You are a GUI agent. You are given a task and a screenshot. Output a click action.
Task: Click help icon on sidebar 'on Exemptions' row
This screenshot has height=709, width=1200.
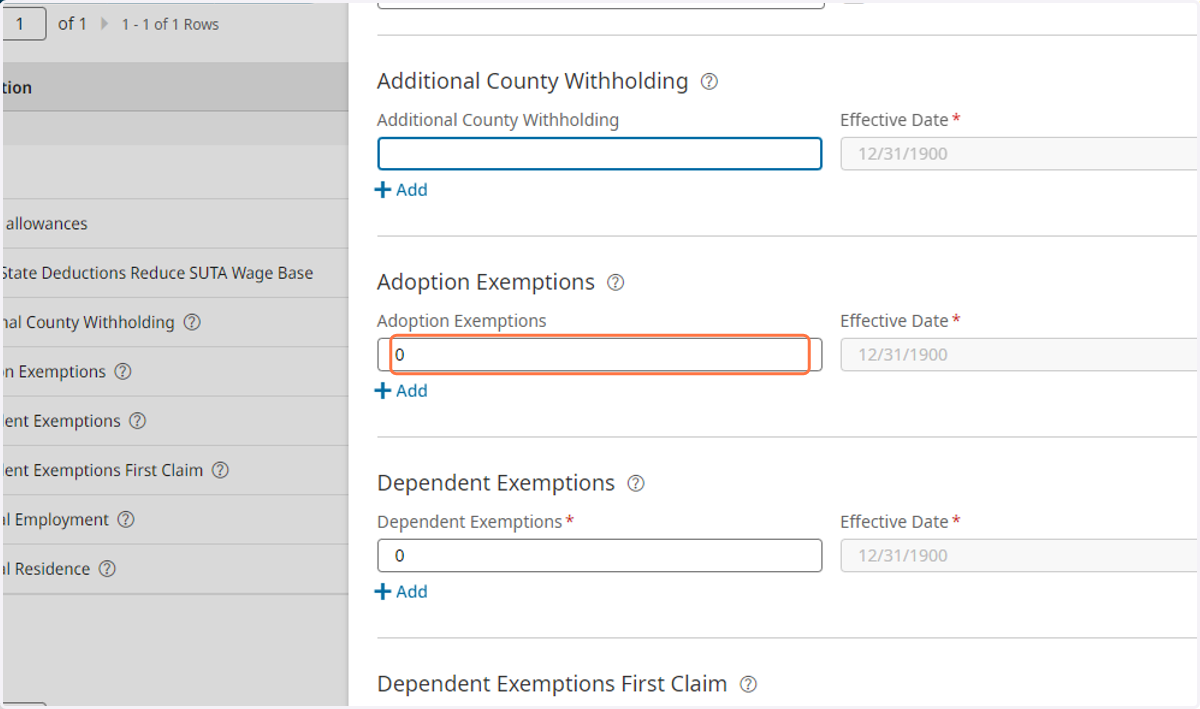tap(123, 372)
